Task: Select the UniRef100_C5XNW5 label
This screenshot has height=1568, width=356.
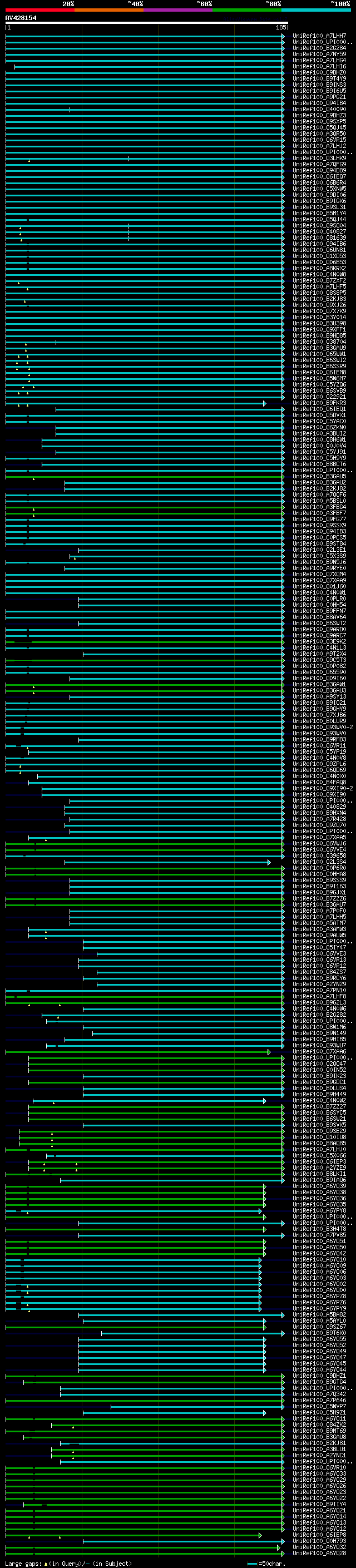Action: (x=319, y=189)
